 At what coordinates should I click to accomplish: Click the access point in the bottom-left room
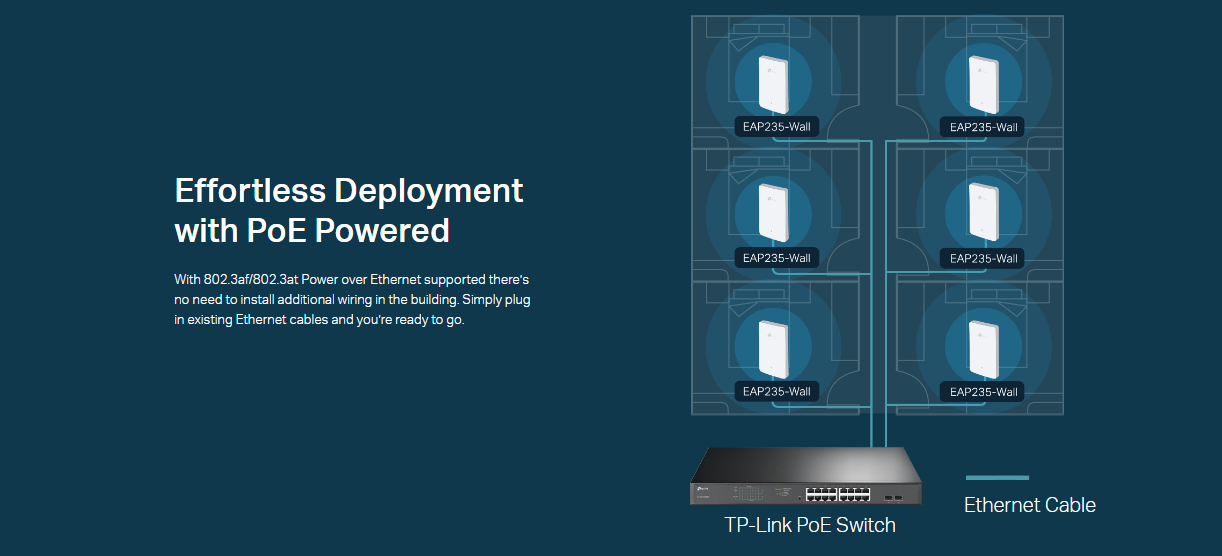tap(774, 346)
